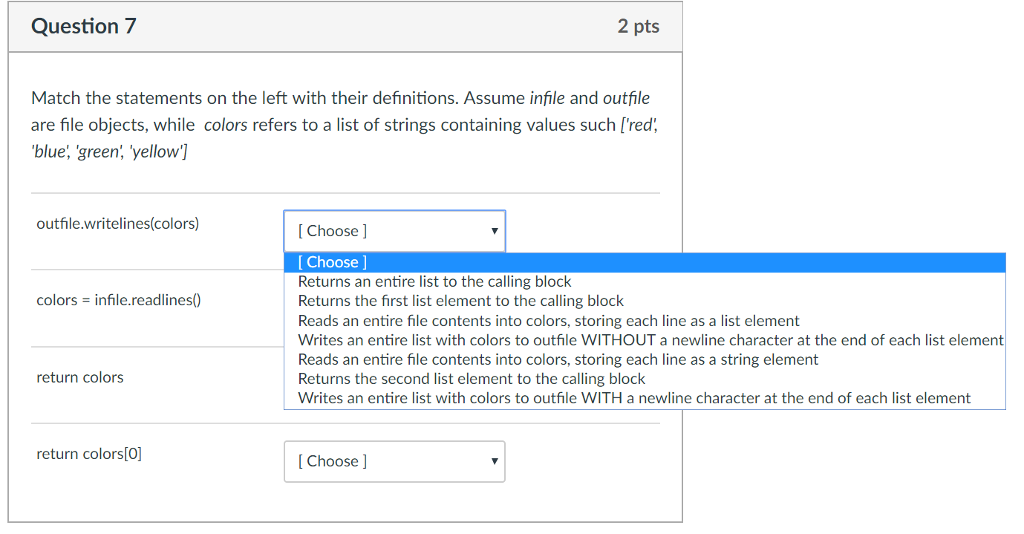Select 'storing each line as a list element' option
The image size is (1024, 534).
pyautogui.click(x=549, y=321)
